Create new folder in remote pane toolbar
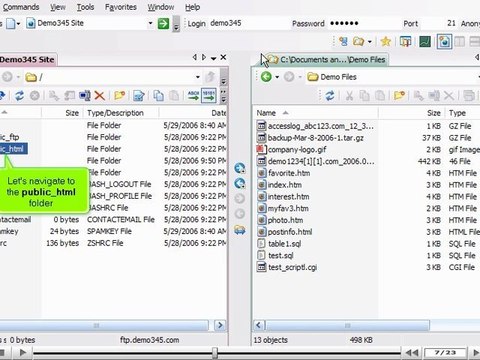The width and height of the screenshot is (480, 360). tap(119, 96)
